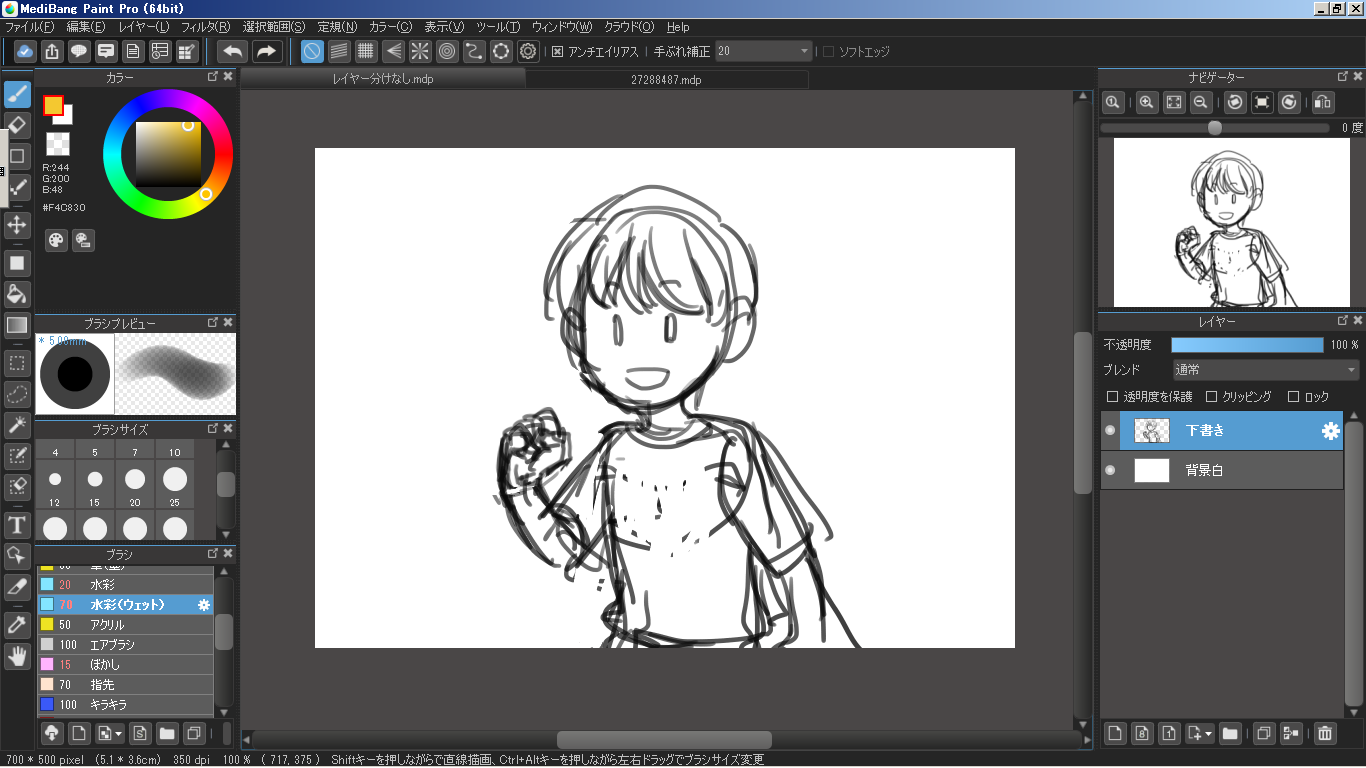Zoom in using navigator magnifier plus
This screenshot has height=768, width=1366.
point(1147,102)
